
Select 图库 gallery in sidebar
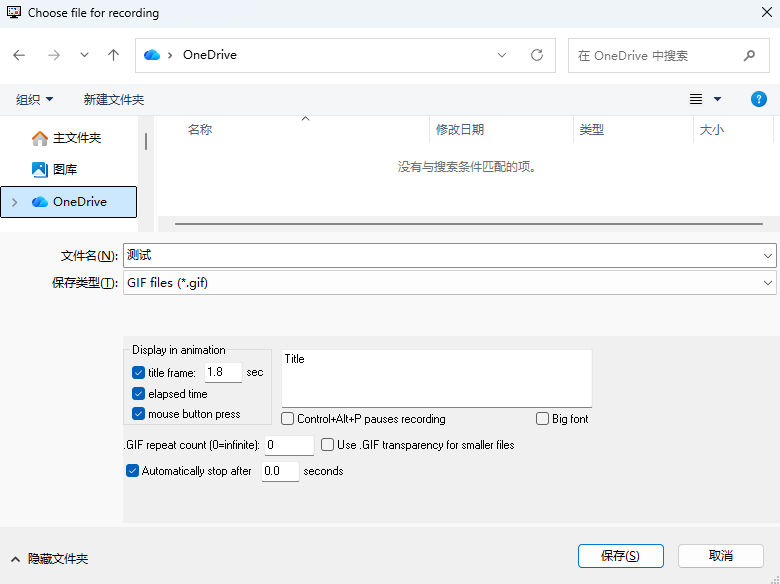click(65, 170)
